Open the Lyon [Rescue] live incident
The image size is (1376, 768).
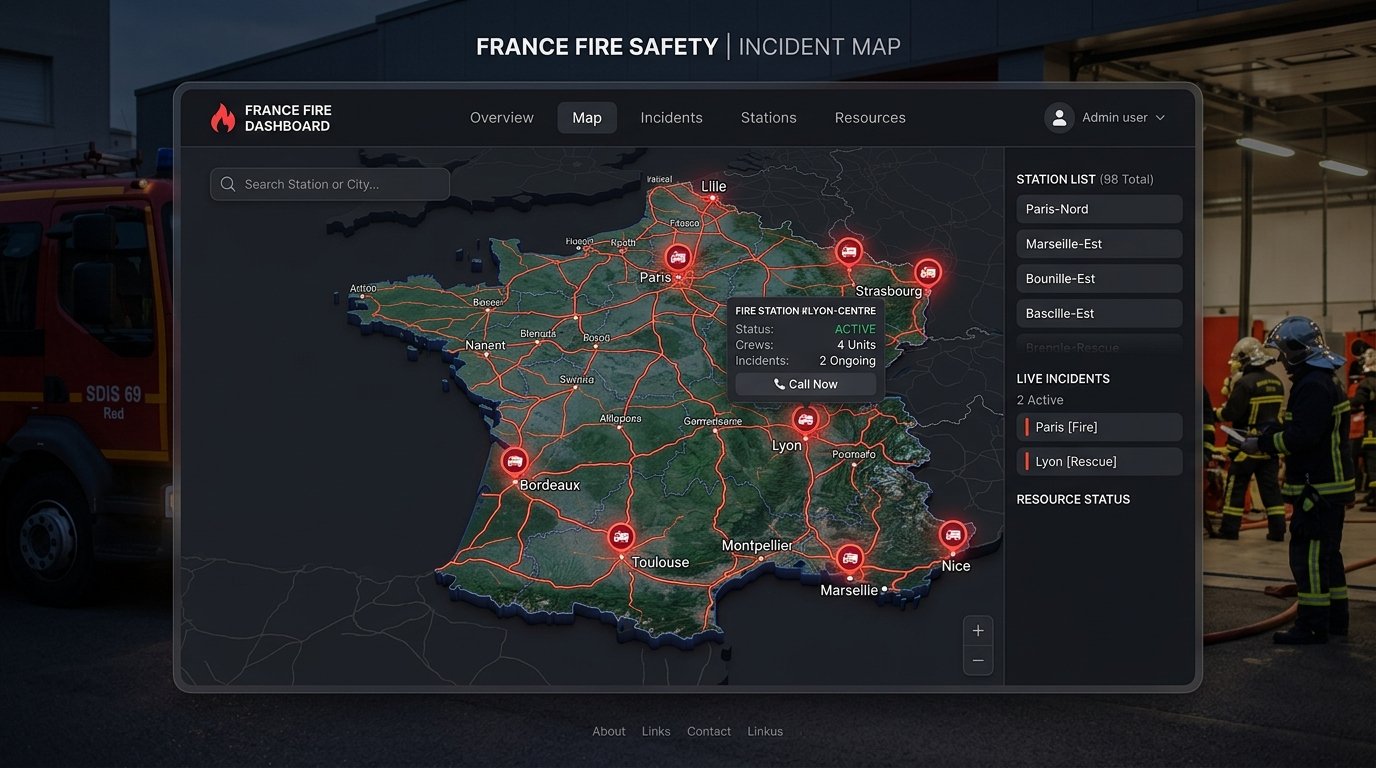coord(1099,461)
